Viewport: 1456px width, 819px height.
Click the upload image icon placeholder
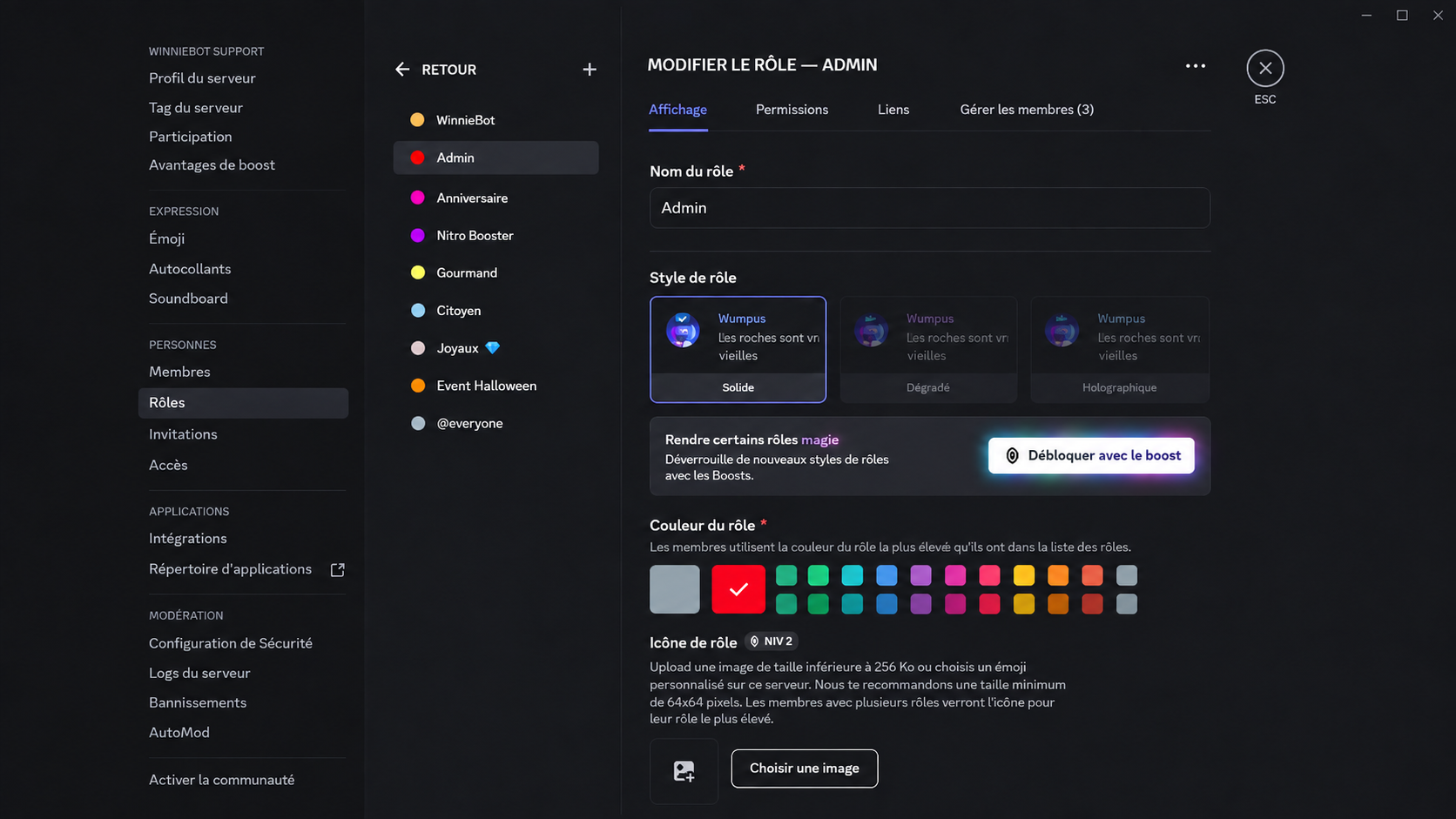[x=684, y=771]
